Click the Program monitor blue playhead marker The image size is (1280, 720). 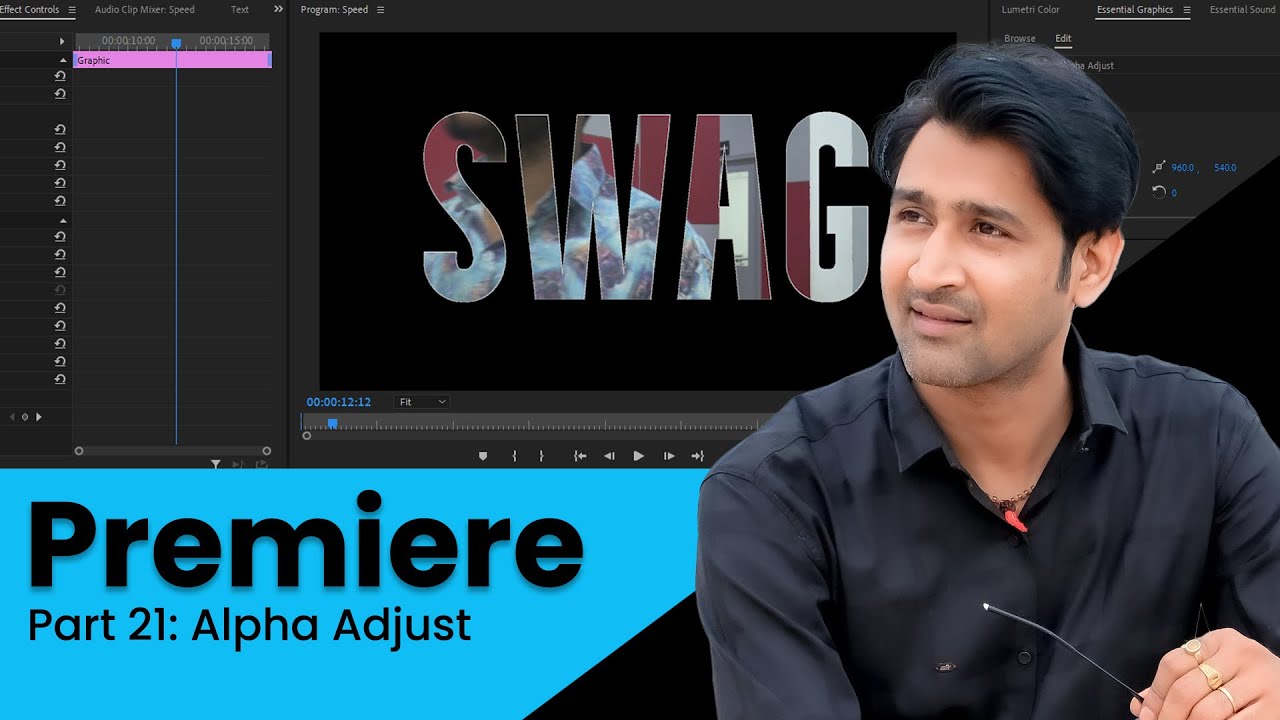333,424
